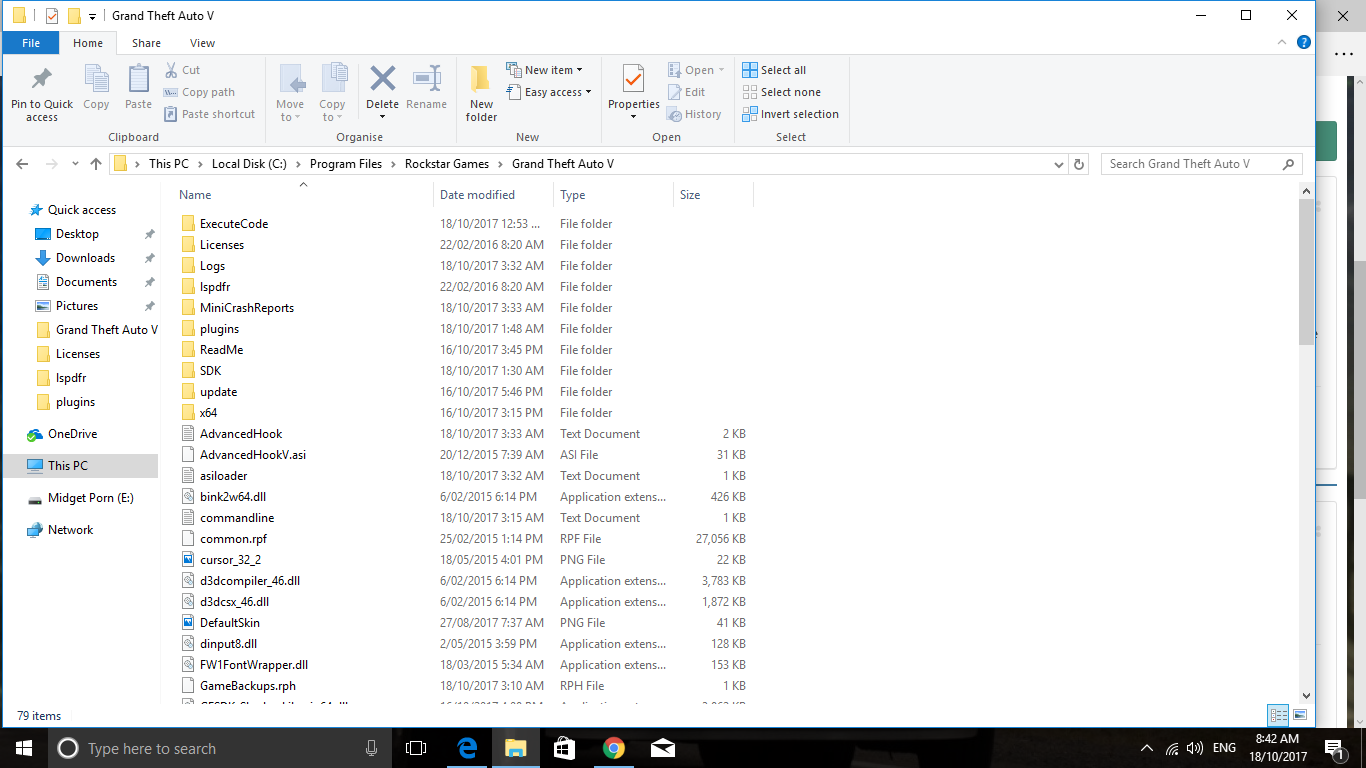
Task: Refresh the current folder view
Action: [1078, 164]
